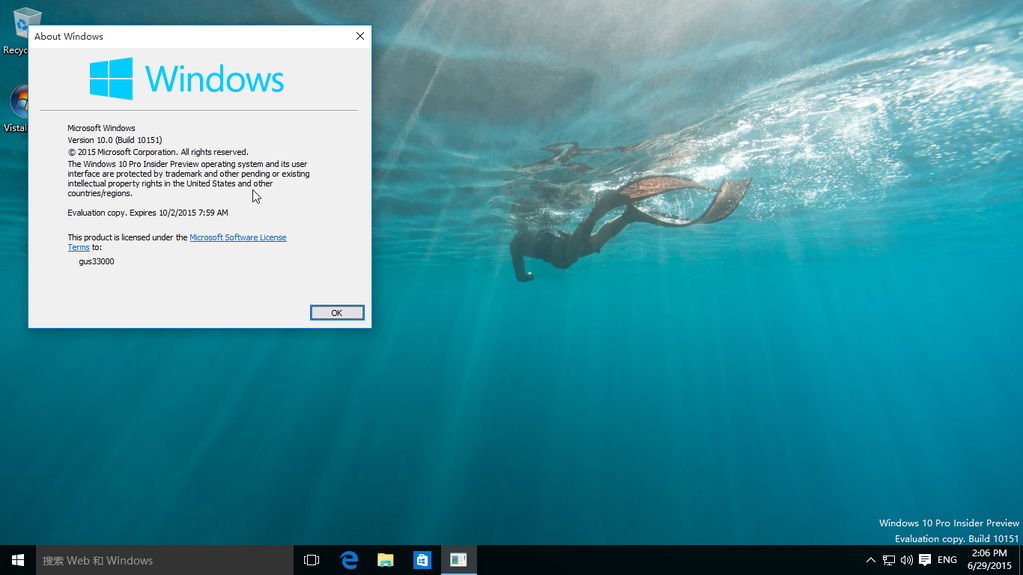Viewport: 1023px width, 575px height.
Task: Open the clock showing 2:06 PM
Action: point(989,560)
